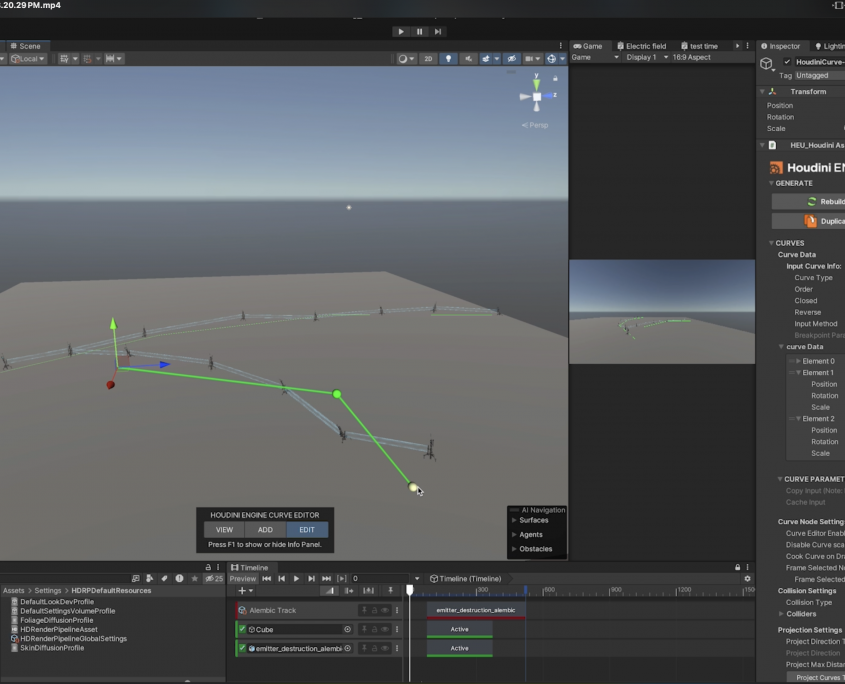Click the Timeline play button
Screen dimensions: 845x684
pyautogui.click(x=296, y=579)
